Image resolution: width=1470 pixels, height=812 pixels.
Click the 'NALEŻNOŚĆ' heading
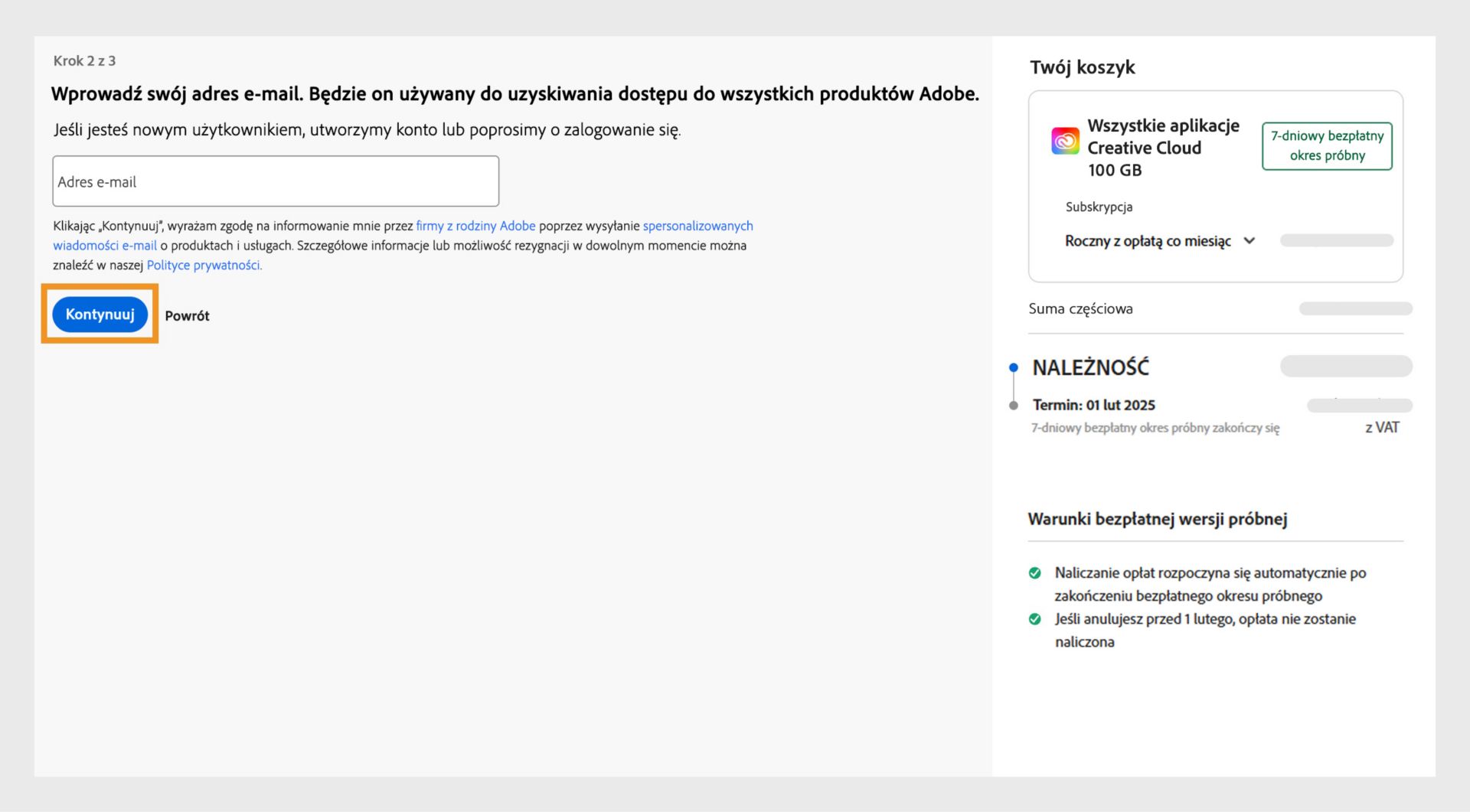coord(1091,367)
